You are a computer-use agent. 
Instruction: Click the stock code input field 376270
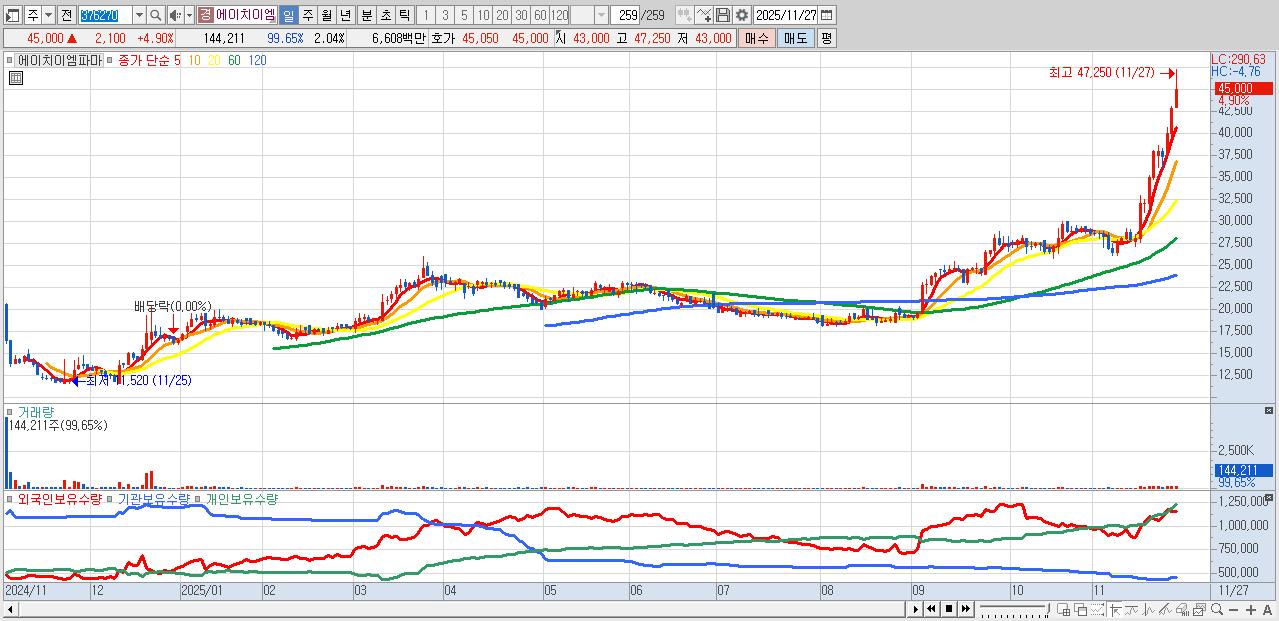105,15
